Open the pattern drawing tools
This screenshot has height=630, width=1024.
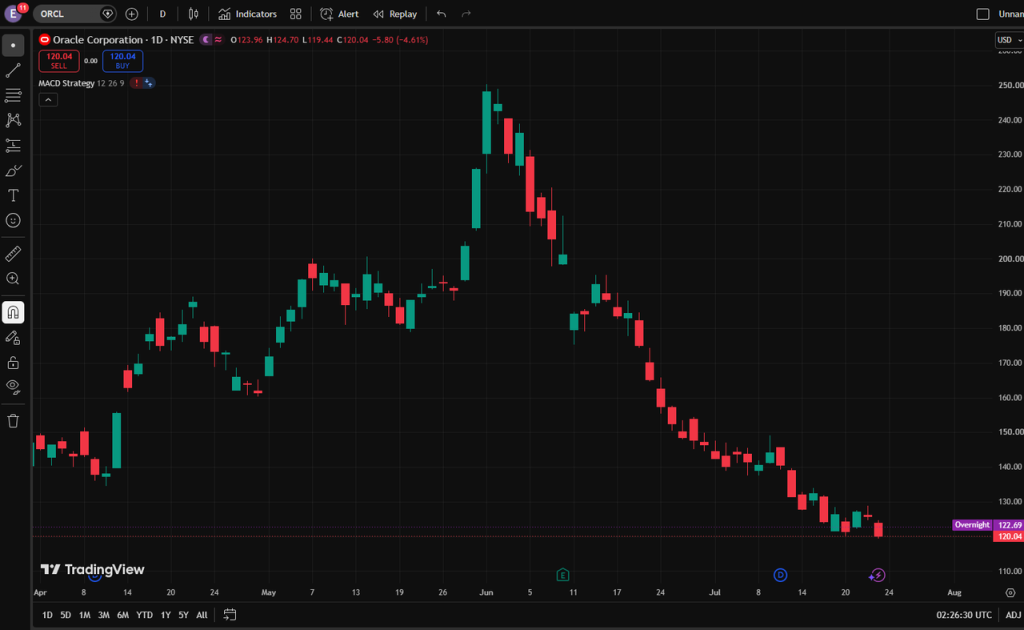point(13,120)
